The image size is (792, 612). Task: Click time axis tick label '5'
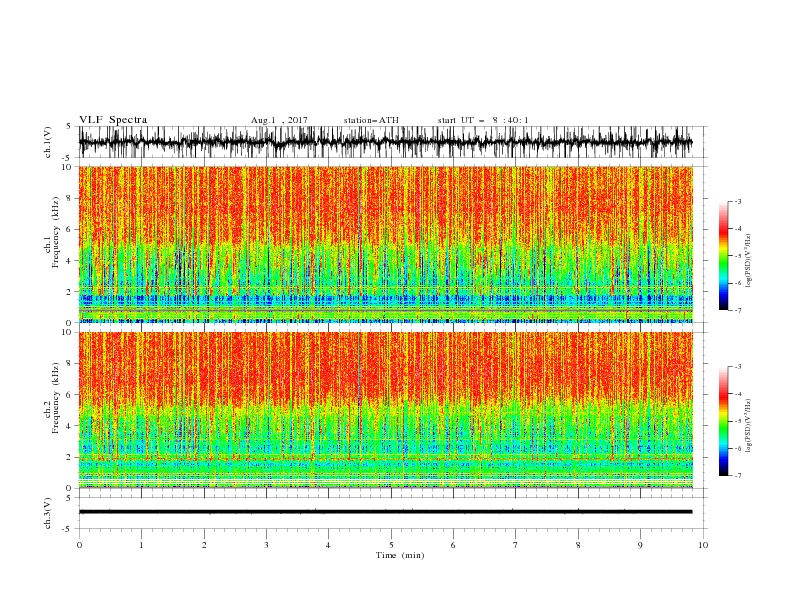point(391,545)
